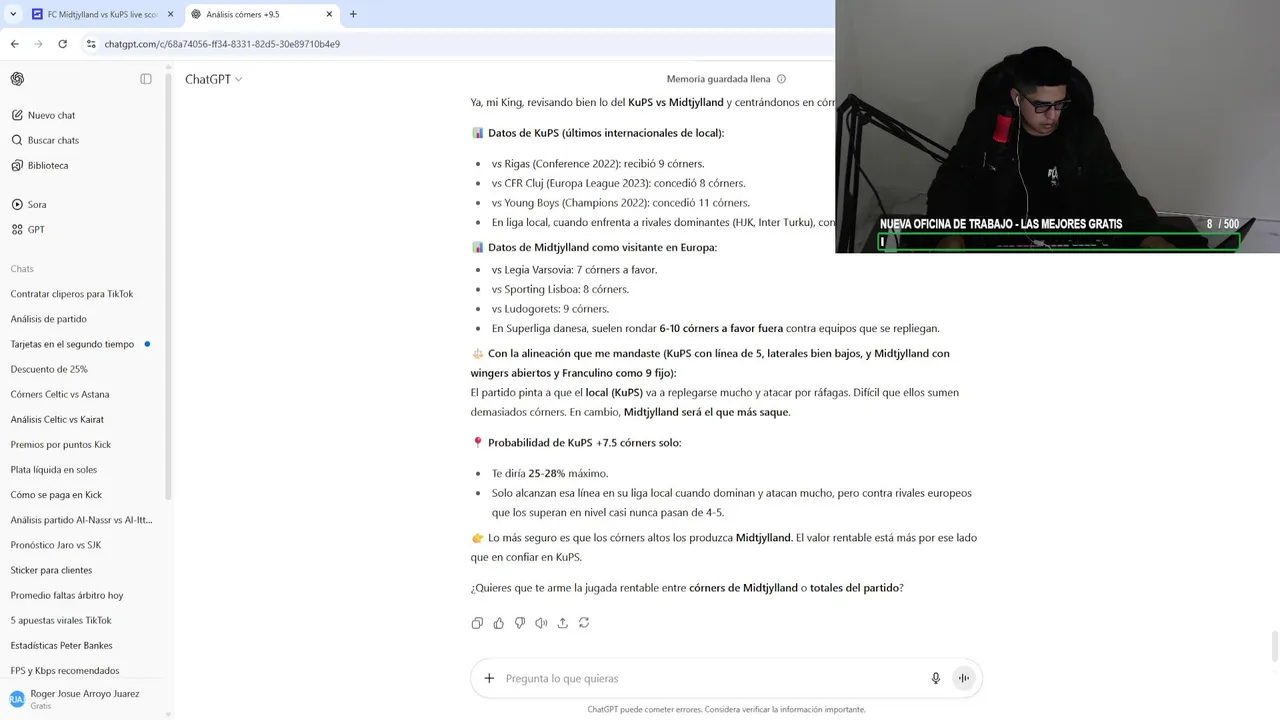Open chat 5 apuestas virales TikTok

(x=61, y=620)
